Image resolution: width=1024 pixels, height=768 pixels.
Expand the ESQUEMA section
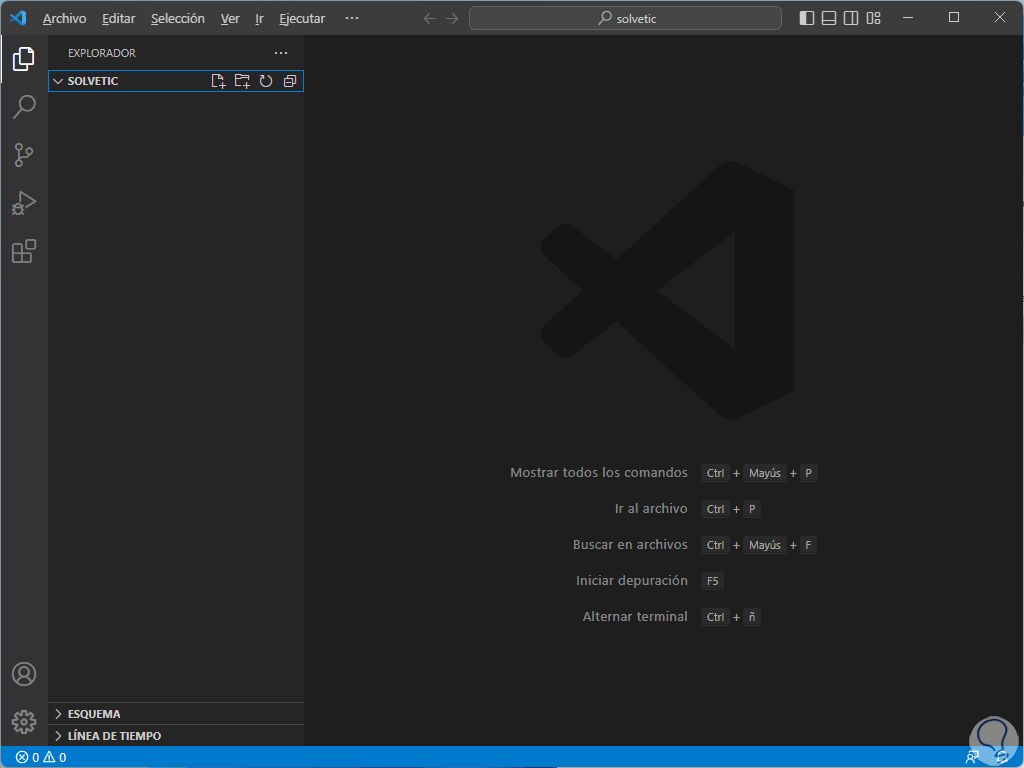pos(176,714)
